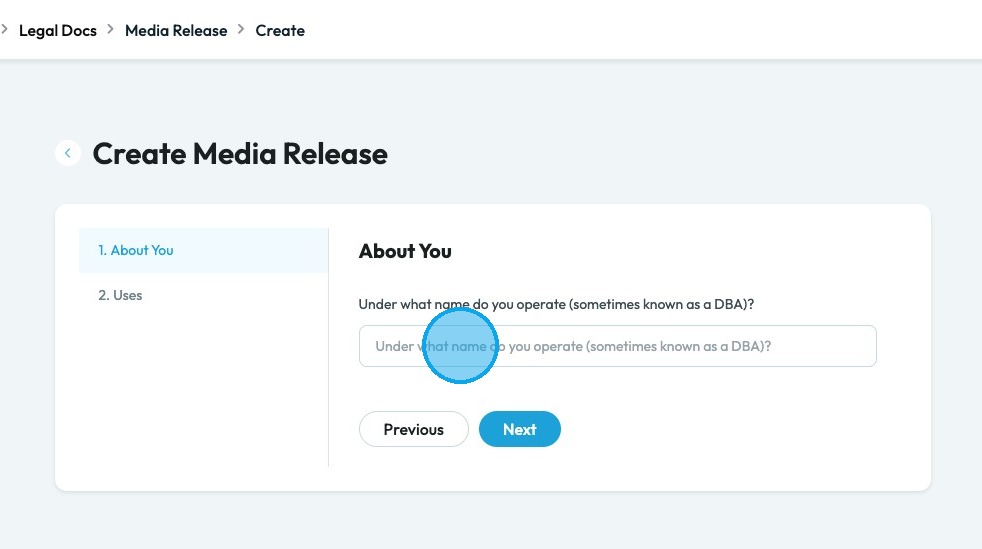Go to the Media Release breadcrumb
The width and height of the screenshot is (982, 549).
pyautogui.click(x=176, y=30)
